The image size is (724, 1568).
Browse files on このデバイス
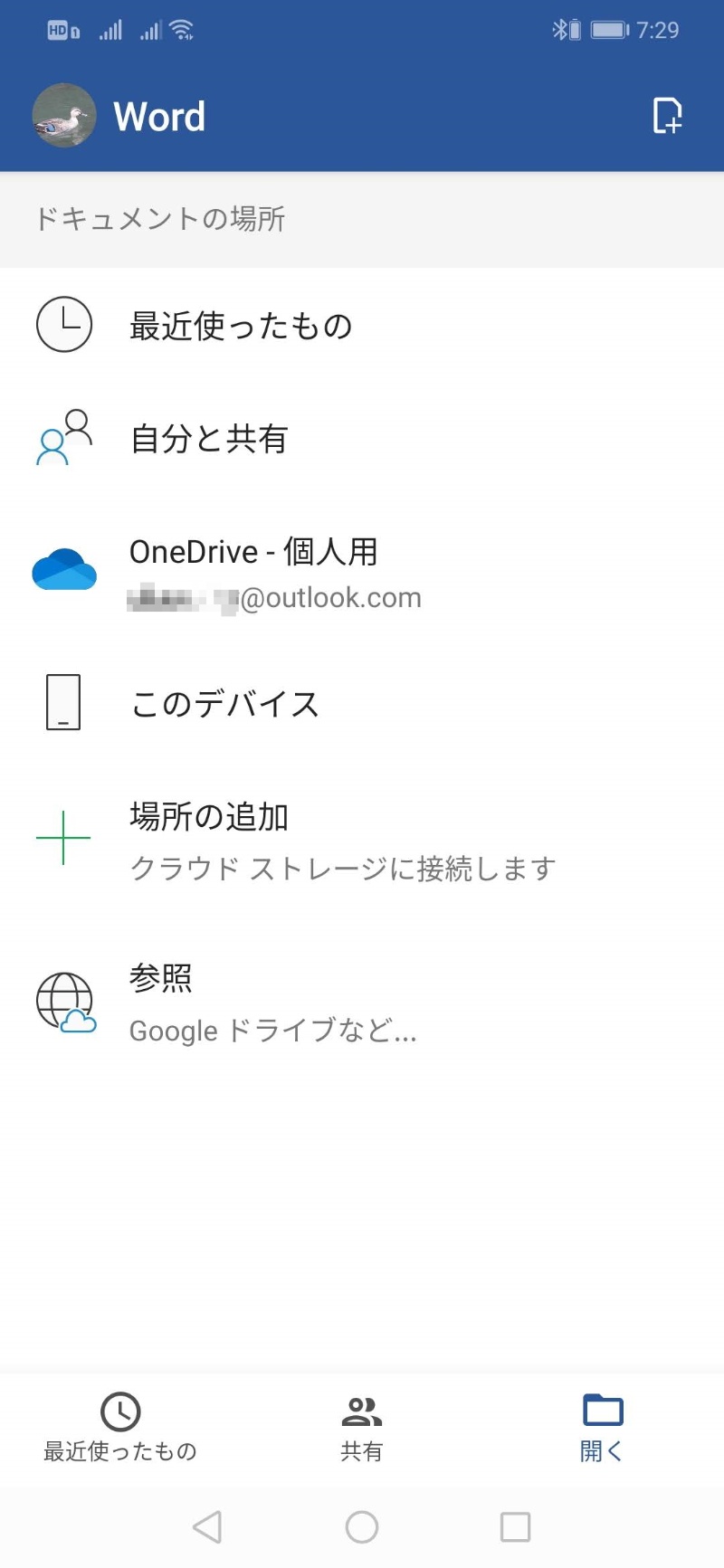click(x=225, y=704)
